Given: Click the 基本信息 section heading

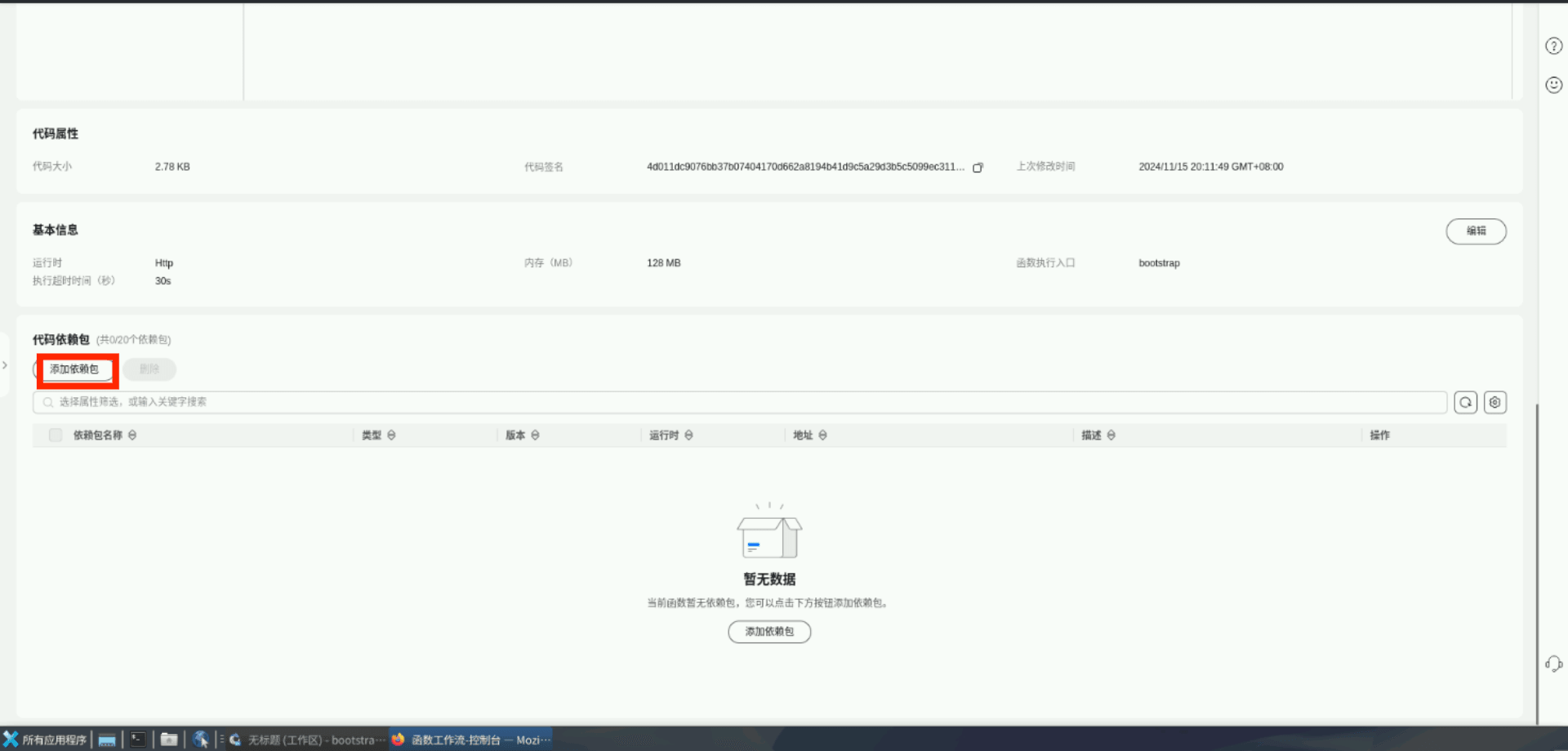Looking at the screenshot, I should (x=56, y=230).
